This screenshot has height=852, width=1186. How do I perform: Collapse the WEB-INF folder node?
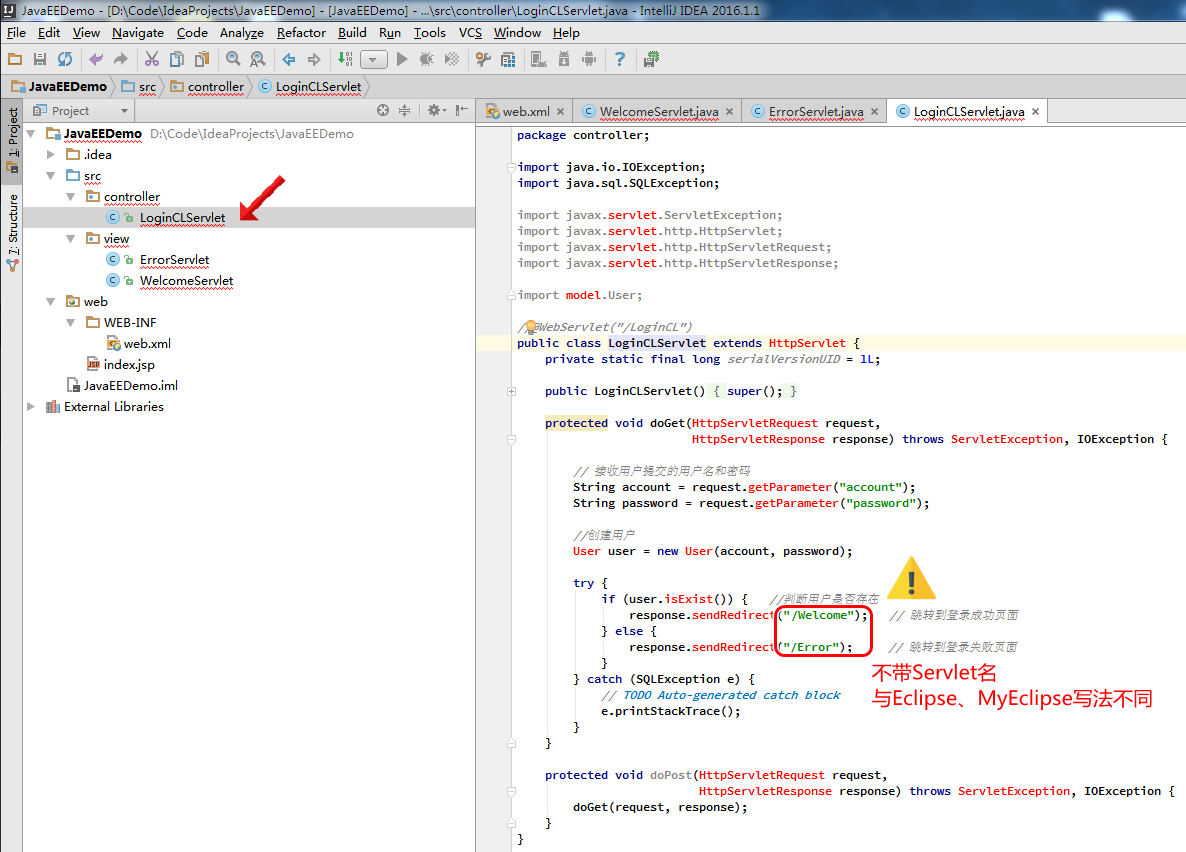pos(70,322)
